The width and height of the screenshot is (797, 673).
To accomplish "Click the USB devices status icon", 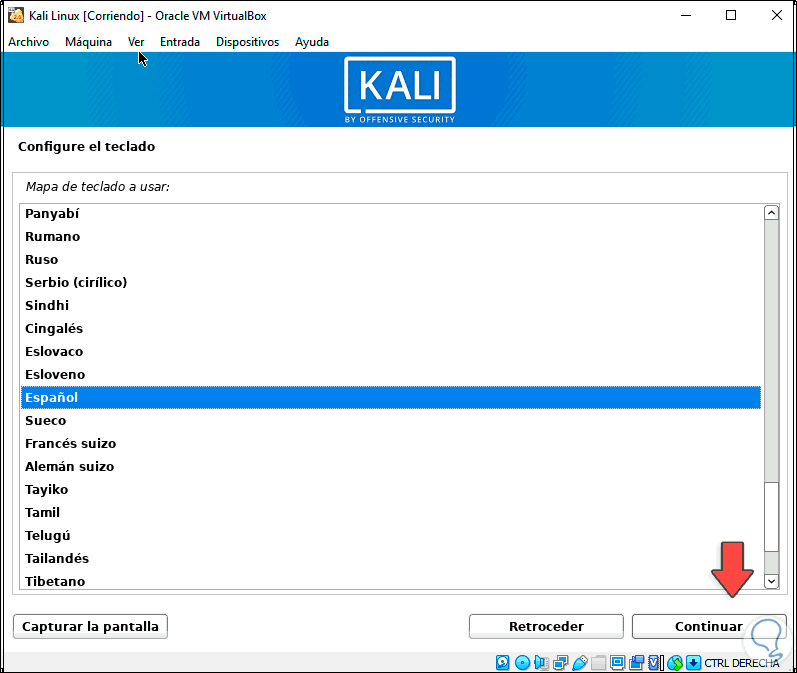I will [580, 662].
